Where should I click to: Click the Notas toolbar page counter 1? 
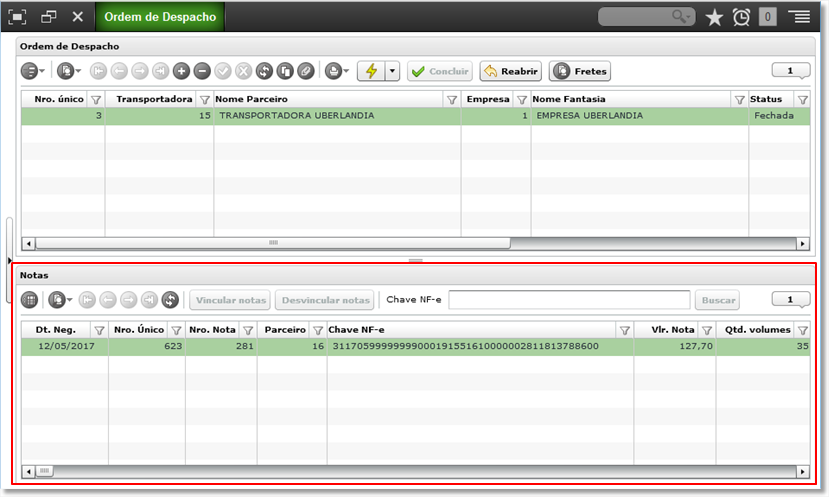click(790, 300)
